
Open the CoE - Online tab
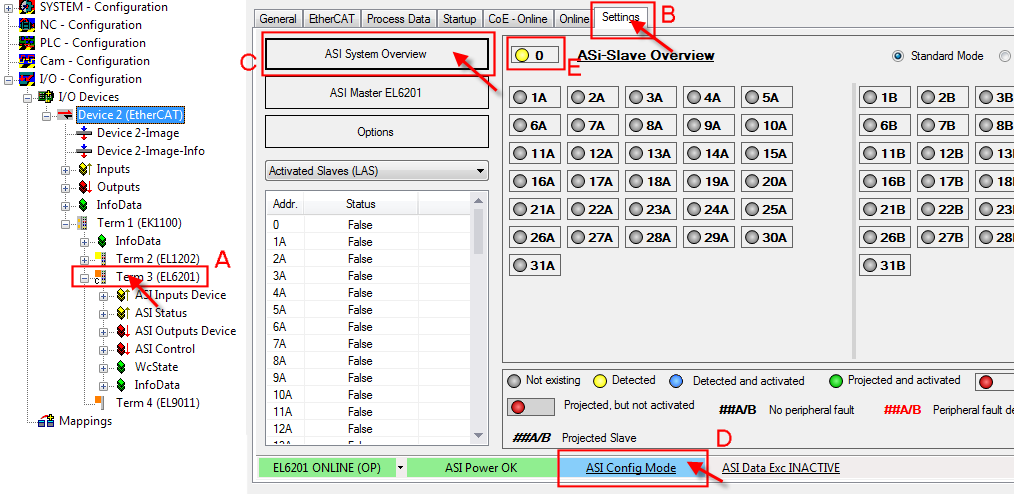pos(518,19)
